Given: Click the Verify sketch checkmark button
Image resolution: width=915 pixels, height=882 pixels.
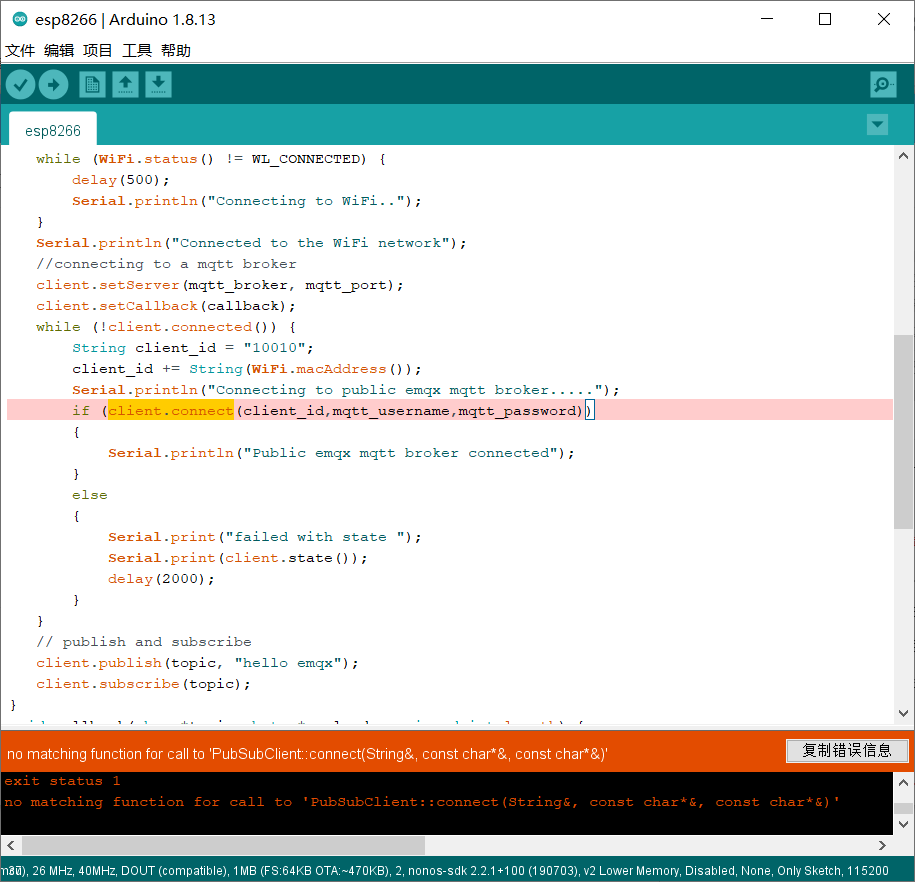Looking at the screenshot, I should pos(20,85).
